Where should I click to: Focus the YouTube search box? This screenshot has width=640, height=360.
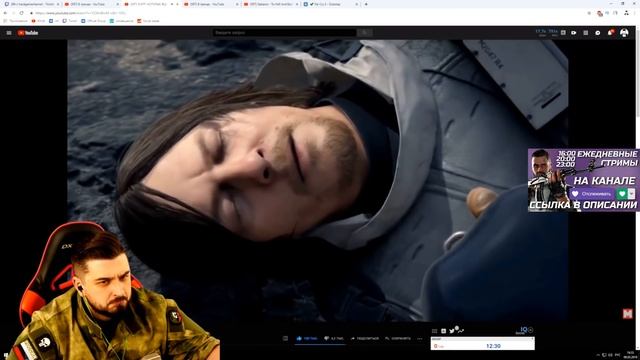[284, 33]
